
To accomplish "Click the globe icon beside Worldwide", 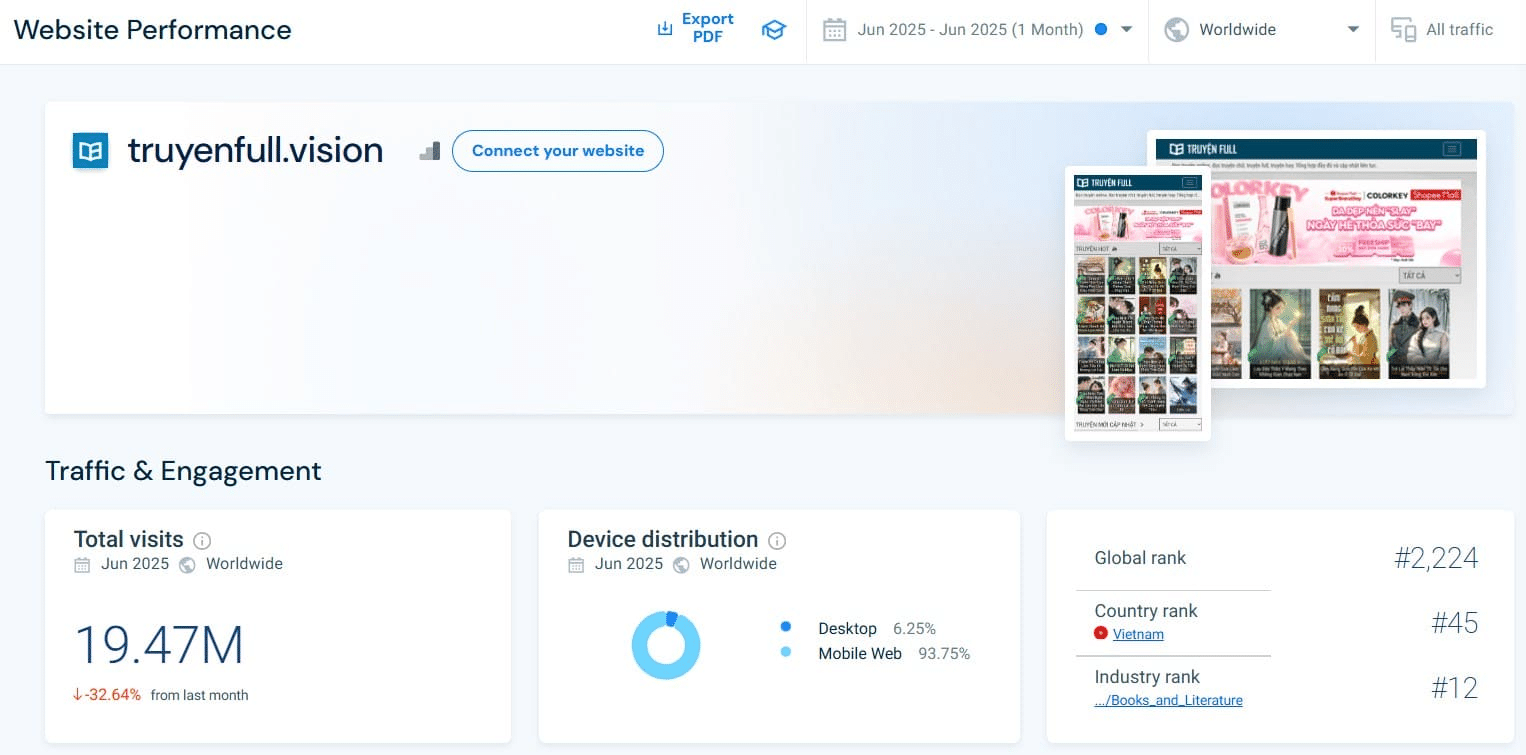I will point(1177,30).
